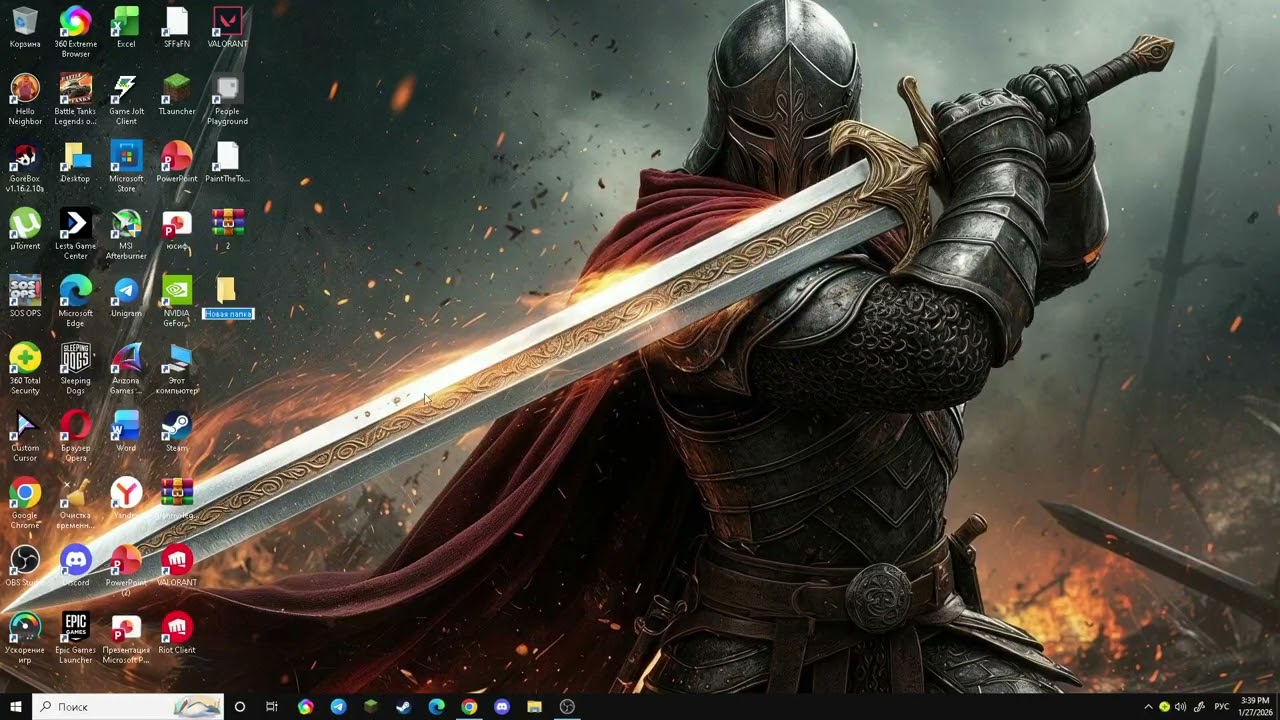
Task: Select the Microsoft Store desktop icon
Action: tap(126, 155)
